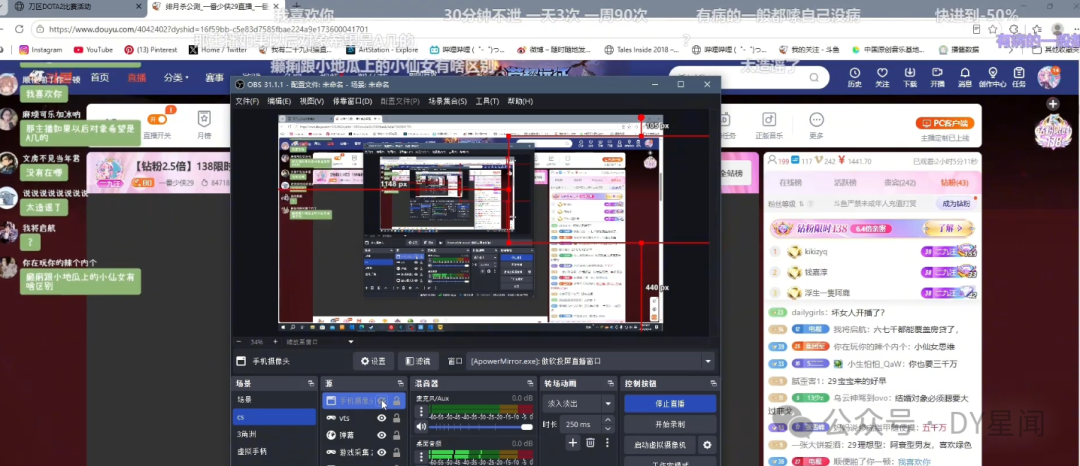Open the YouTube bookmark
The height and width of the screenshot is (466, 1080).
(x=93, y=50)
